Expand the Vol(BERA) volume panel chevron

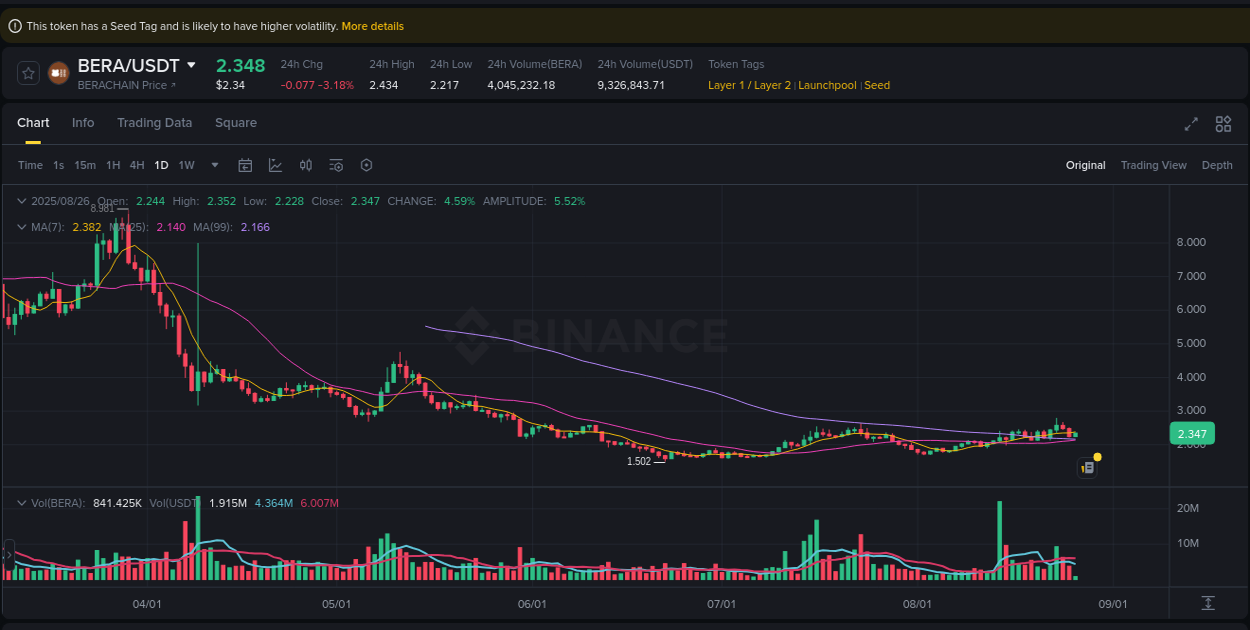click(21, 503)
